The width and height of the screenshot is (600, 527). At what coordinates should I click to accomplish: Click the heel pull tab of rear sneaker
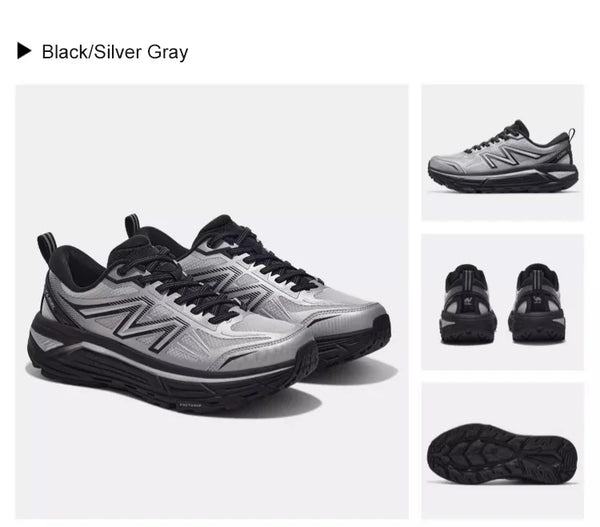[132, 224]
